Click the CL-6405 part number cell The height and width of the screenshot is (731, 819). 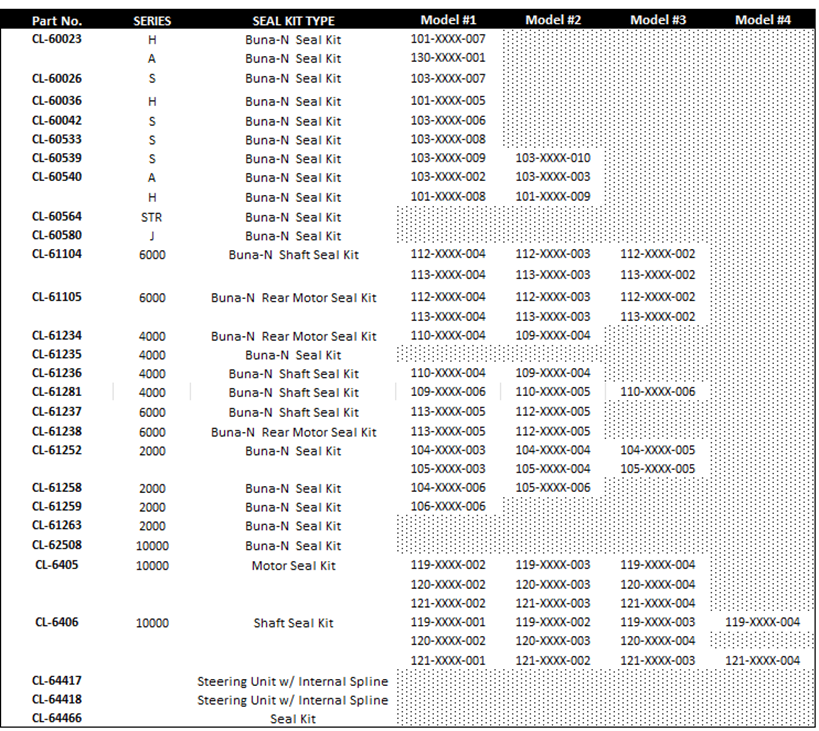(x=57, y=565)
